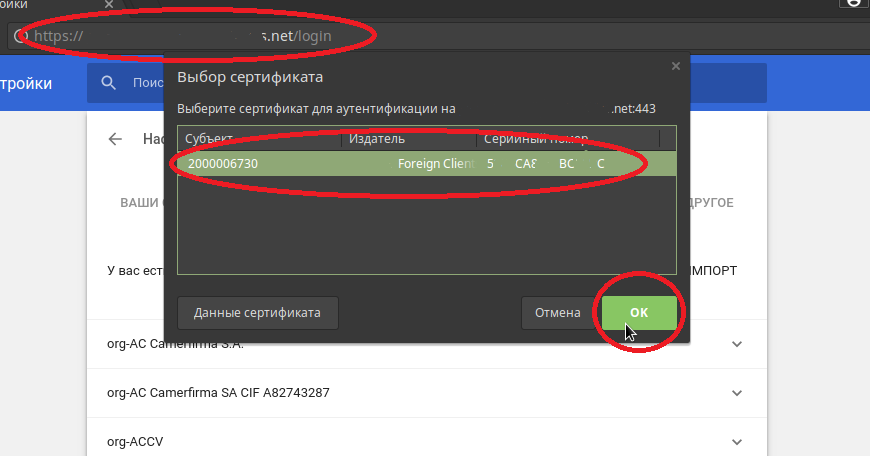This screenshot has width=870, height=456.
Task: Expand org-AC Camerfirma SA CIF A82743287 entry
Action: pyautogui.click(x=737, y=392)
